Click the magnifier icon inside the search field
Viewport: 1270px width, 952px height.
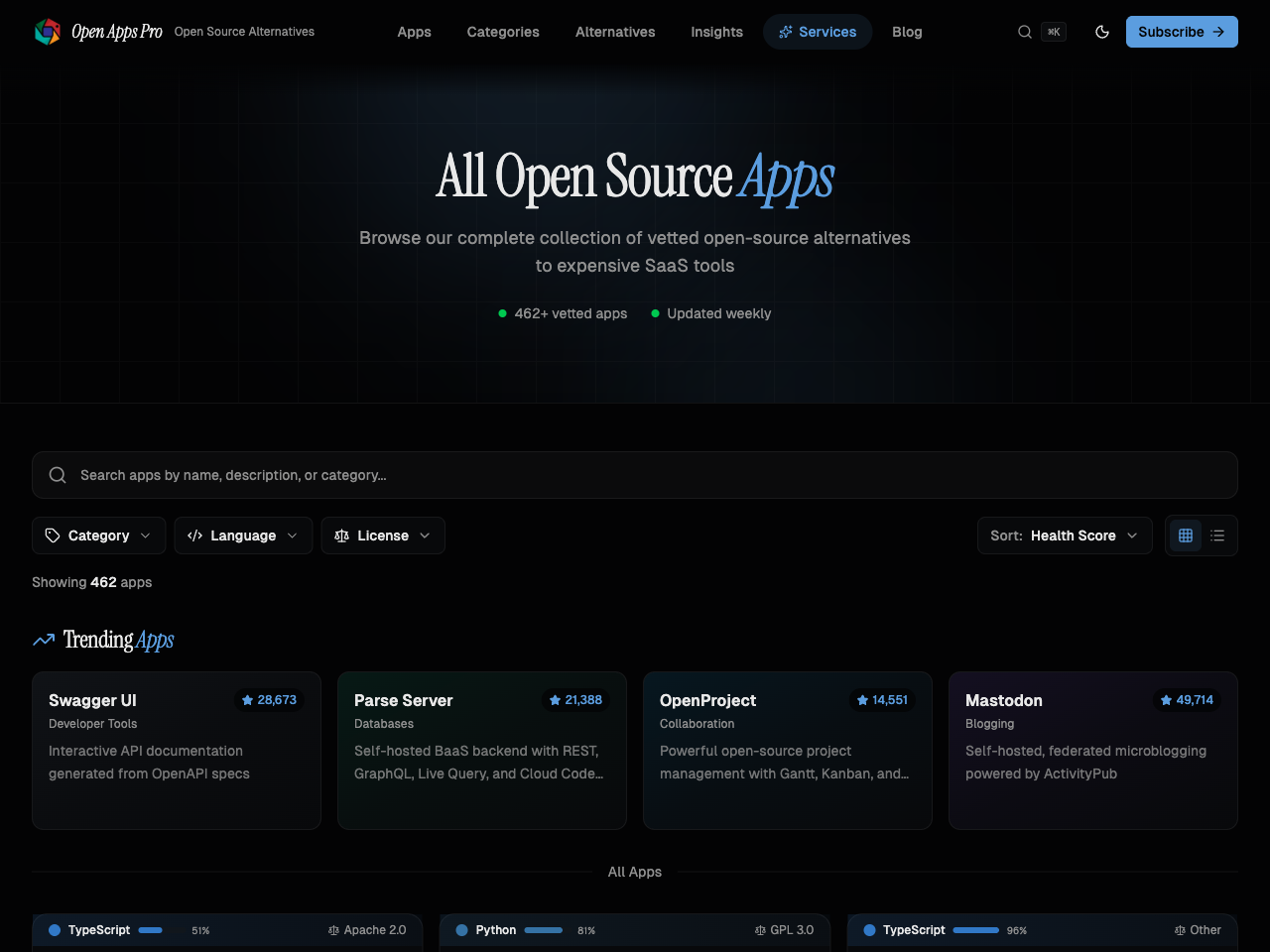coord(59,475)
